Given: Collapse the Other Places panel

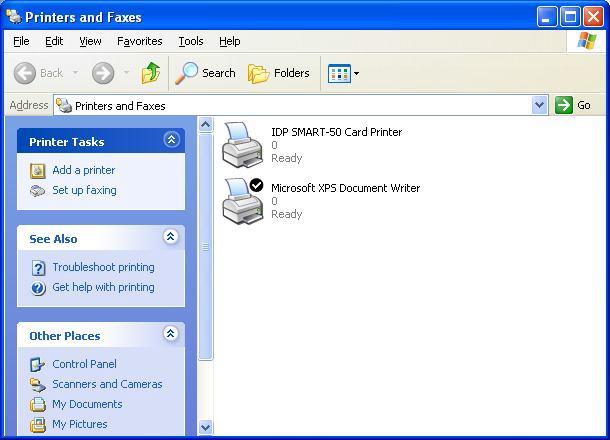Looking at the screenshot, I should [170, 333].
